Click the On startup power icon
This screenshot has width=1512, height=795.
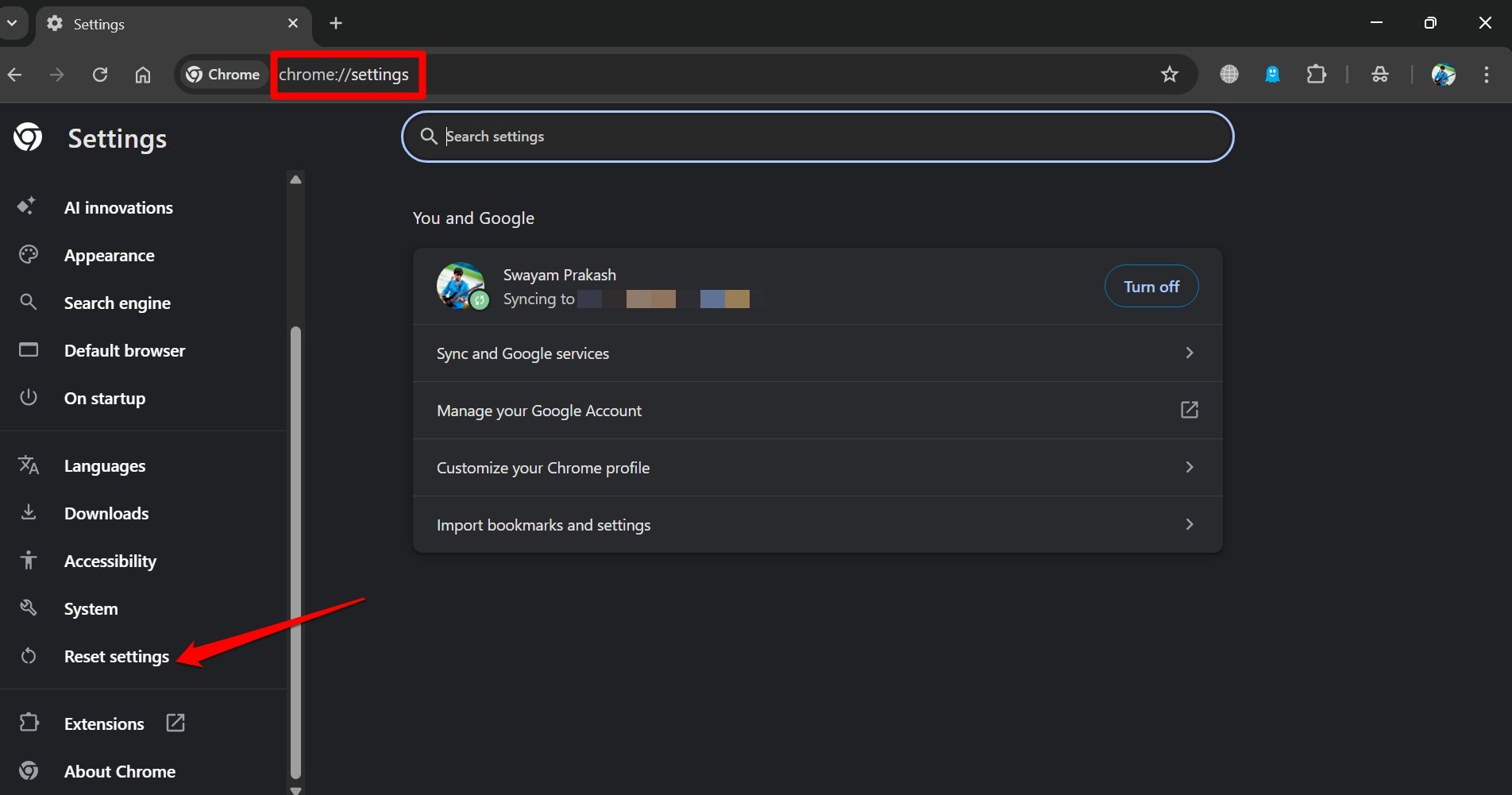tap(29, 397)
